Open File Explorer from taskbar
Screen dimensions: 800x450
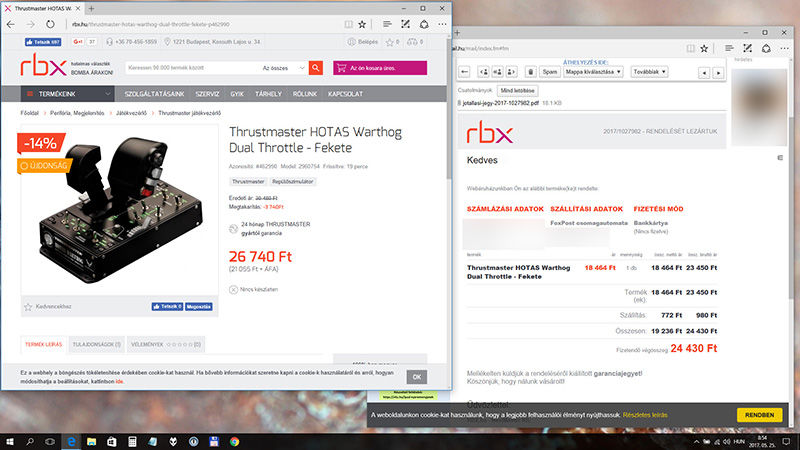click(x=91, y=442)
